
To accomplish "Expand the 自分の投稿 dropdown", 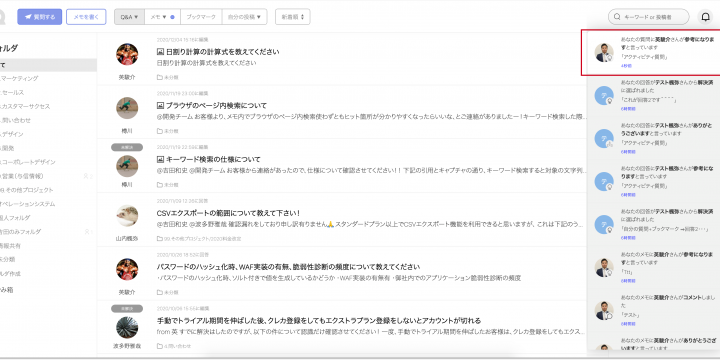I will click(244, 17).
